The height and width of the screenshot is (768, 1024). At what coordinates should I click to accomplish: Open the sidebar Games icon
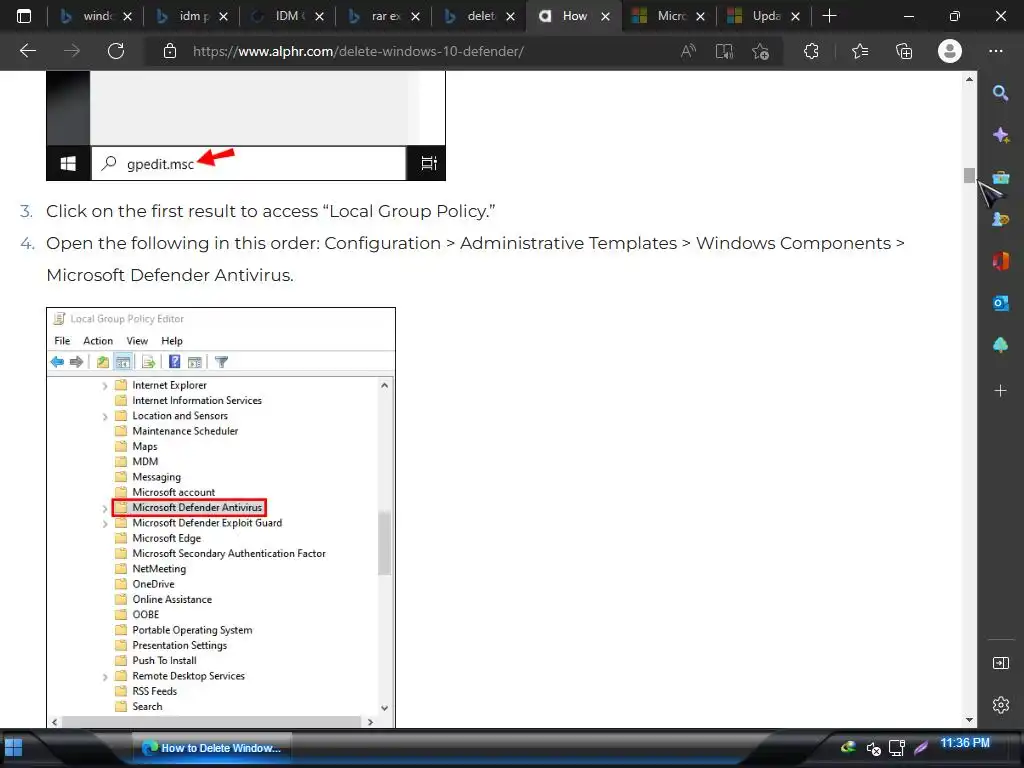(x=1000, y=219)
